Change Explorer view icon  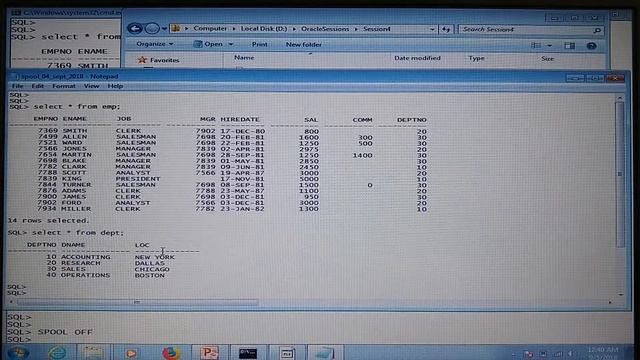[x=536, y=45]
